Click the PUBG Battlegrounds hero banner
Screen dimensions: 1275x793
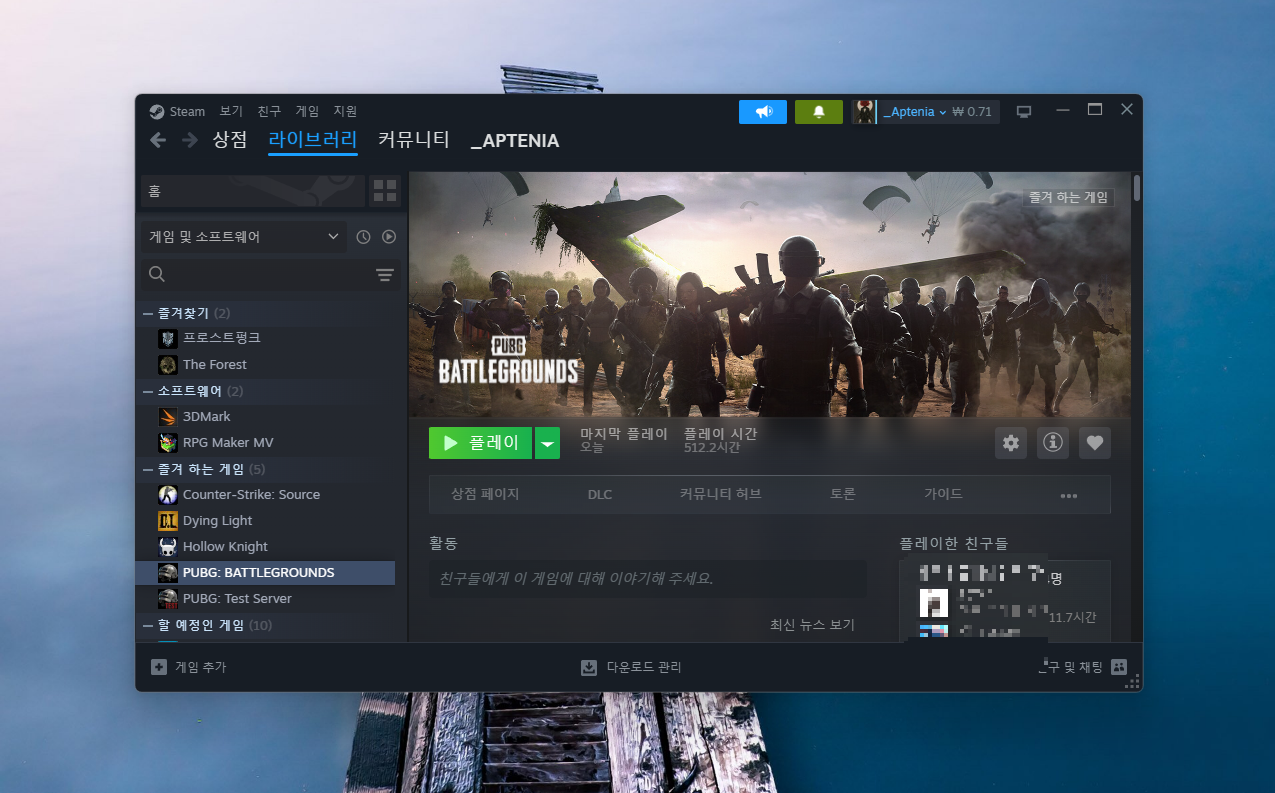coord(771,294)
